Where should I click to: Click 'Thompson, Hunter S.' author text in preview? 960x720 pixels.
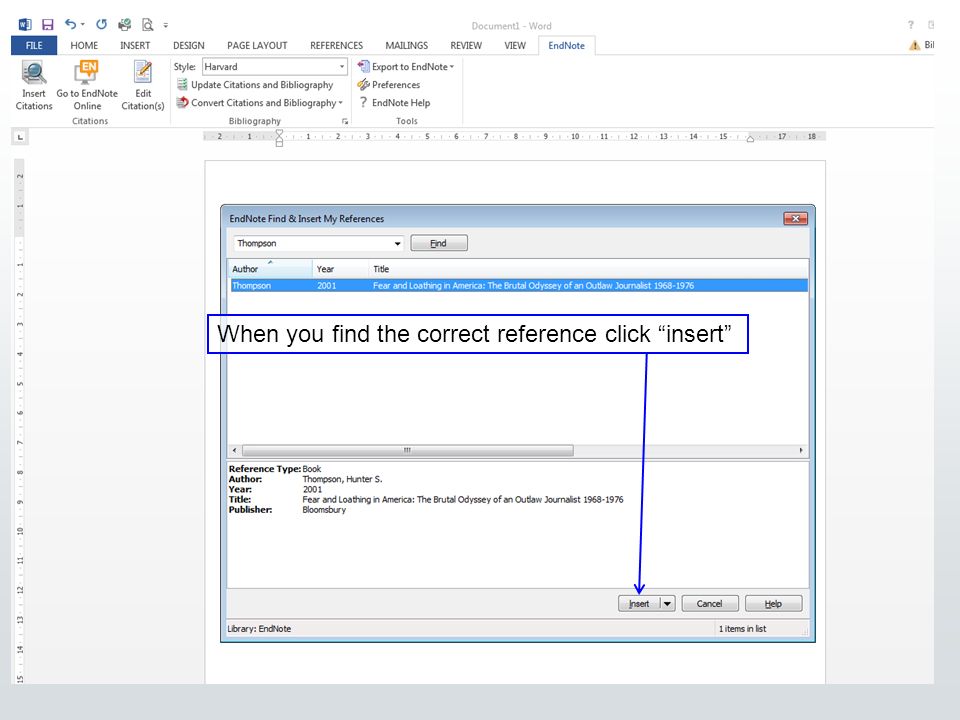pyautogui.click(x=342, y=479)
